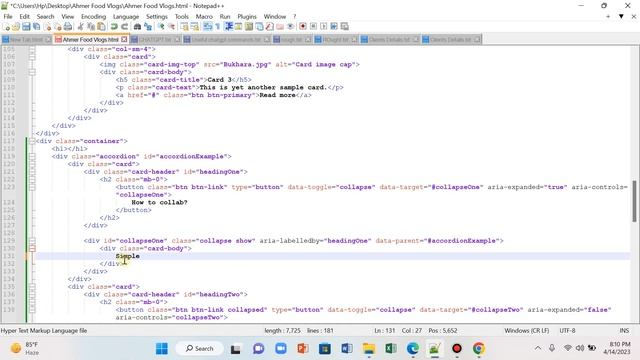The height and width of the screenshot is (360, 640).
Task: Click the Close document toolbar icon
Action: pyautogui.click(x=48, y=27)
